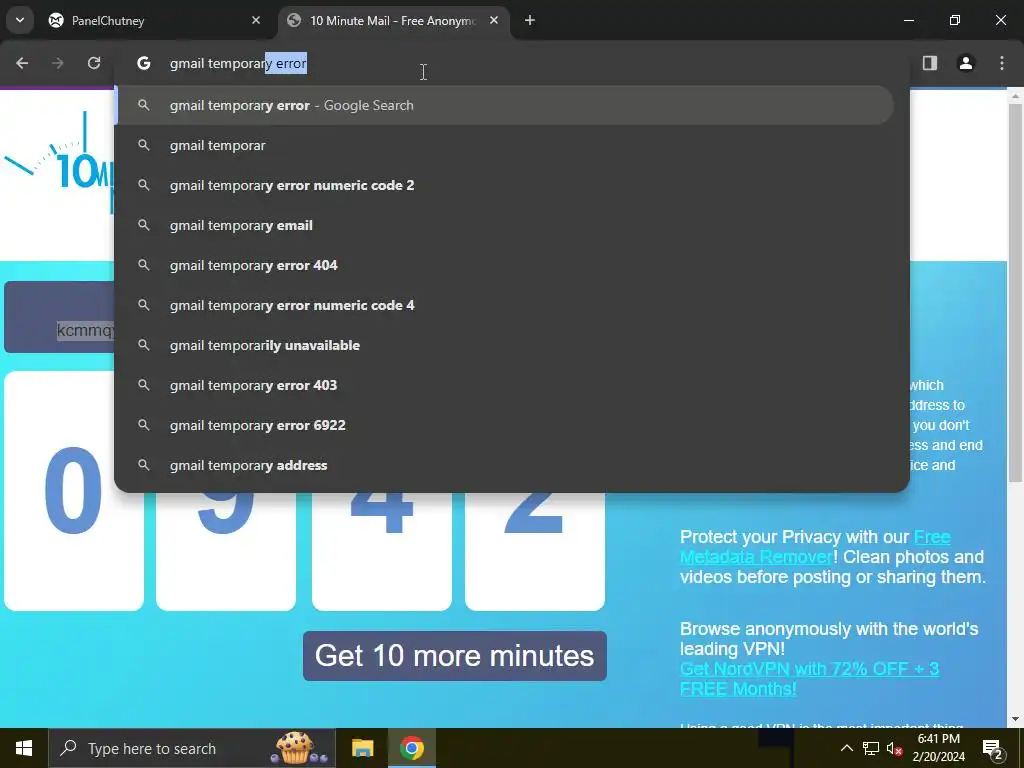Screen dimensions: 1024x768
Task: Open the Get NordVPN 72% OFF link
Action: click(x=809, y=679)
